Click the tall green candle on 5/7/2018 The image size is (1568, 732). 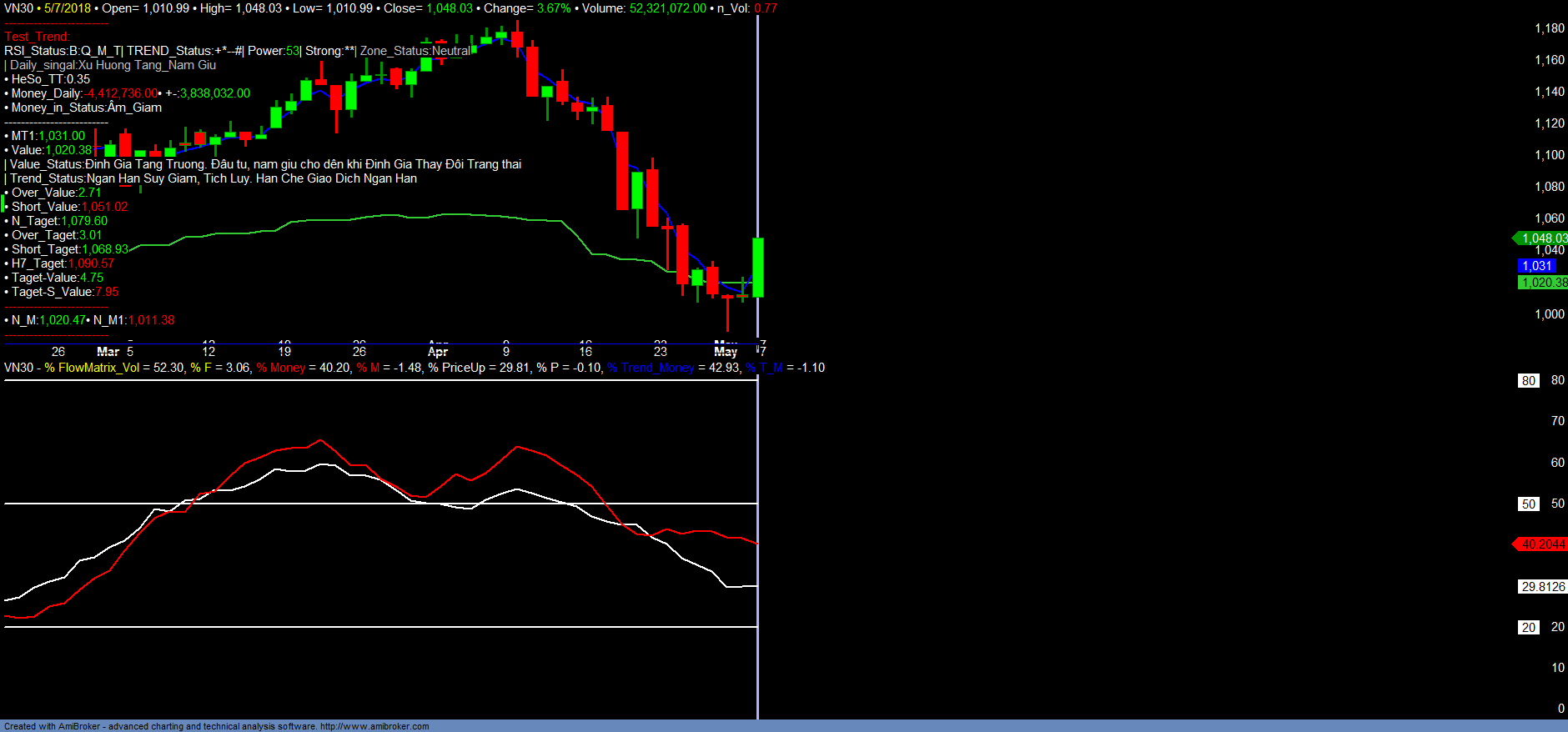coord(758,267)
